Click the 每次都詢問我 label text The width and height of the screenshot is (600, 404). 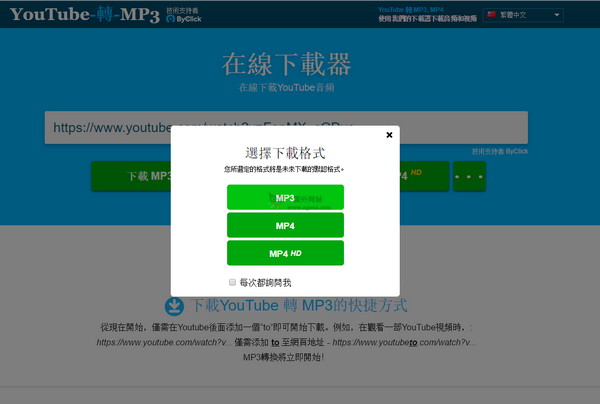pyautogui.click(x=265, y=283)
